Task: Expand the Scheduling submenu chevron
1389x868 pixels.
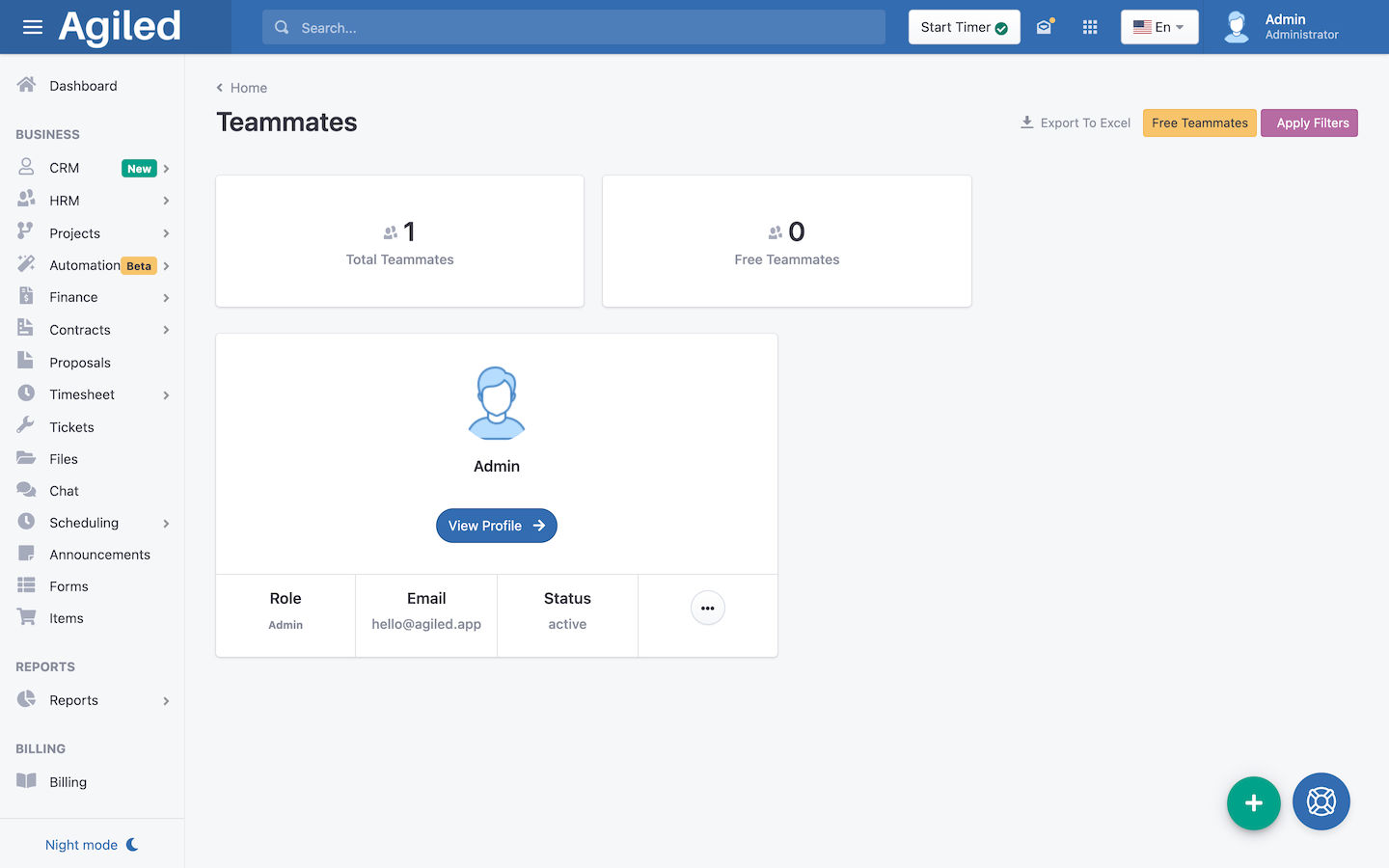Action: 166,524
